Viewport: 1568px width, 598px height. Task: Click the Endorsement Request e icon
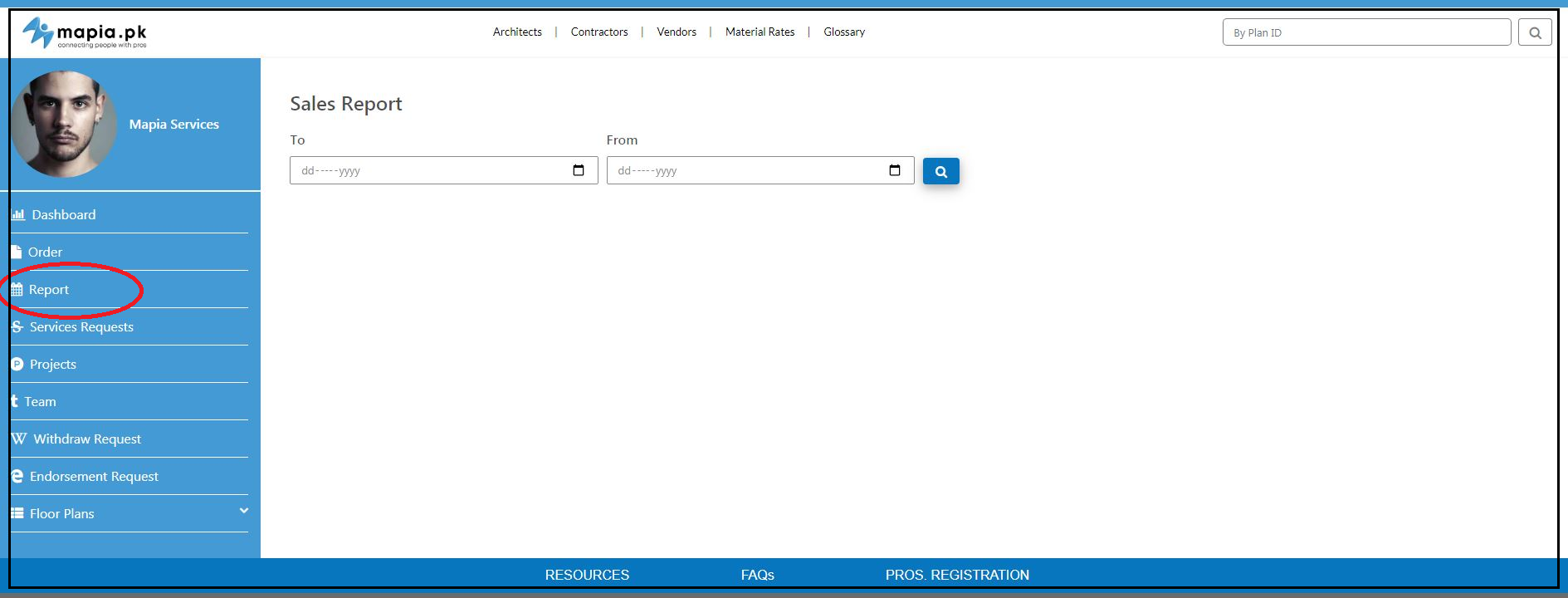click(17, 476)
